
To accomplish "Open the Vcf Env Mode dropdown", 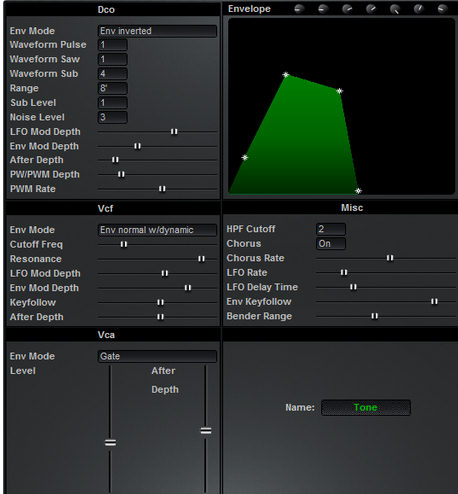I will (x=157, y=230).
